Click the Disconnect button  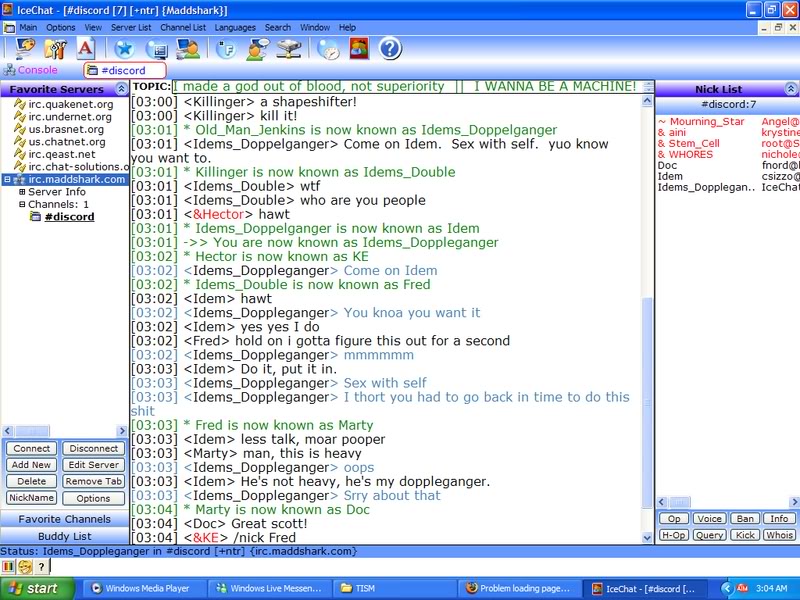point(93,448)
